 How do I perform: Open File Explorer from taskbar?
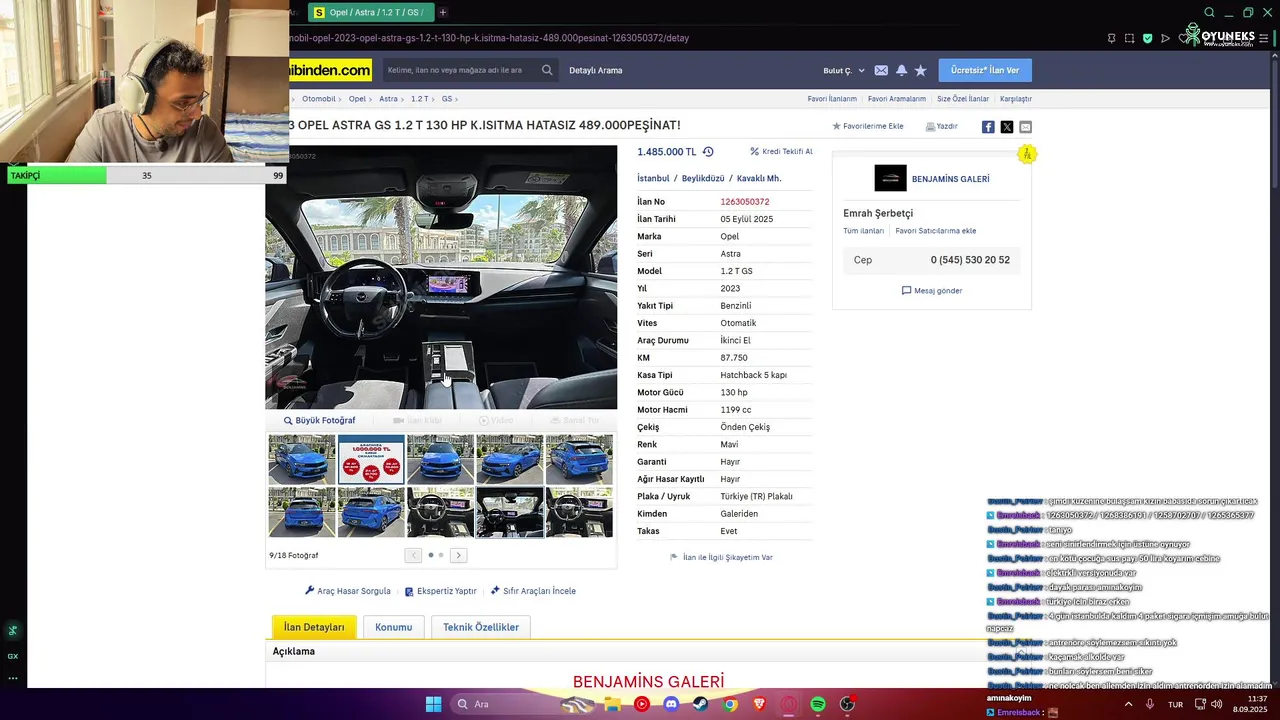pyautogui.click(x=612, y=704)
